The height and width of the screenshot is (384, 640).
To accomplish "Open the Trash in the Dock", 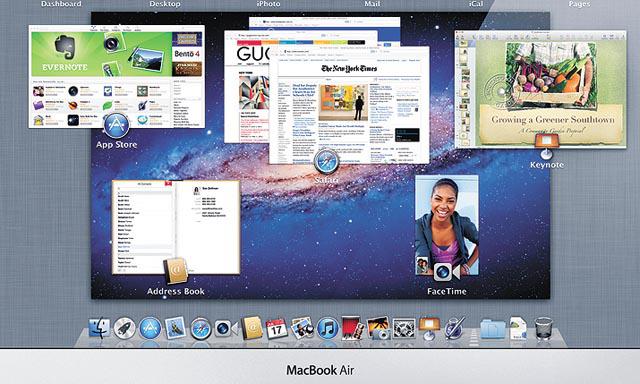I will point(544,328).
